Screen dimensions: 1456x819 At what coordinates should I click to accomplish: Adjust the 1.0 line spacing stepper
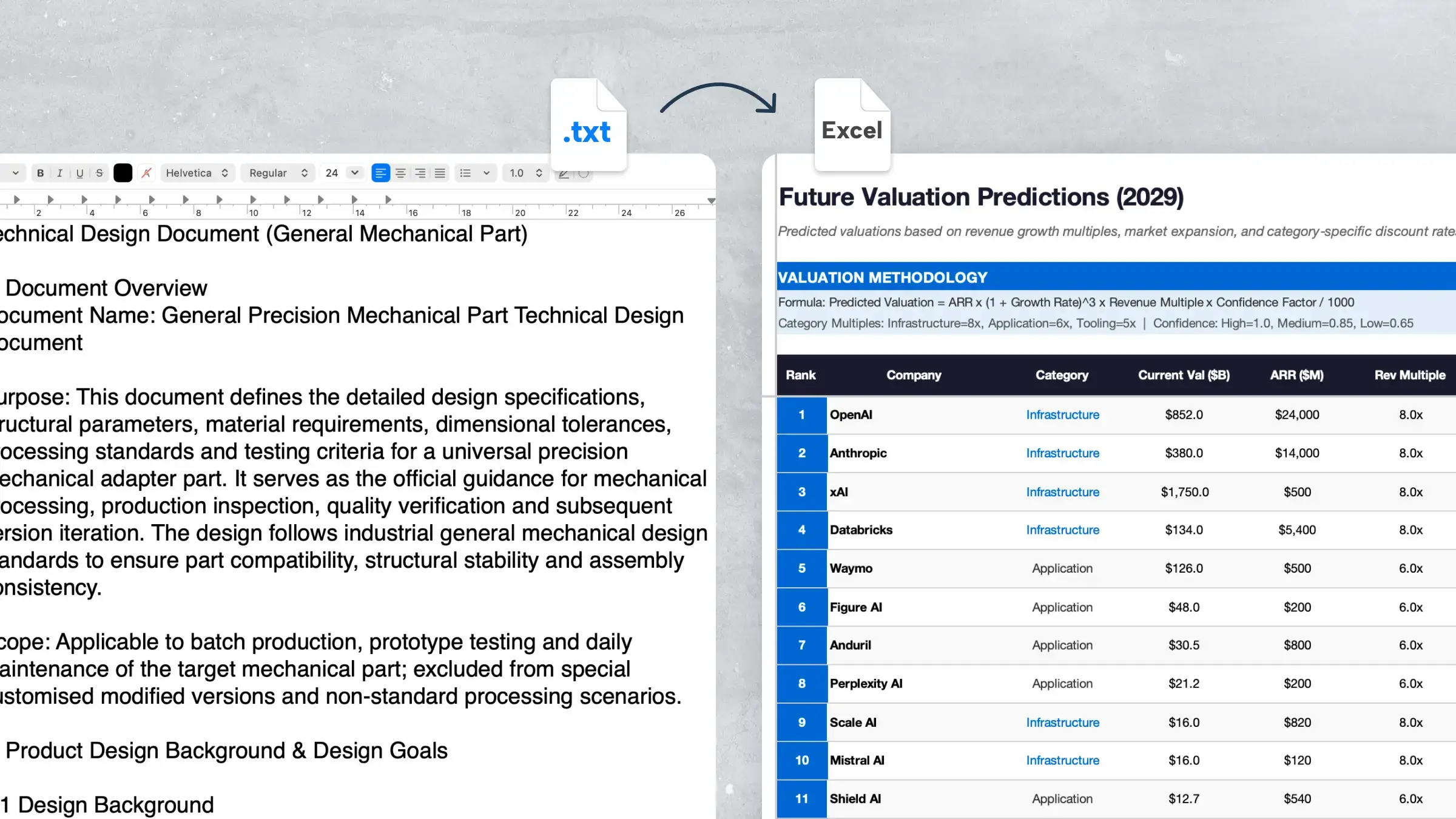coord(525,173)
